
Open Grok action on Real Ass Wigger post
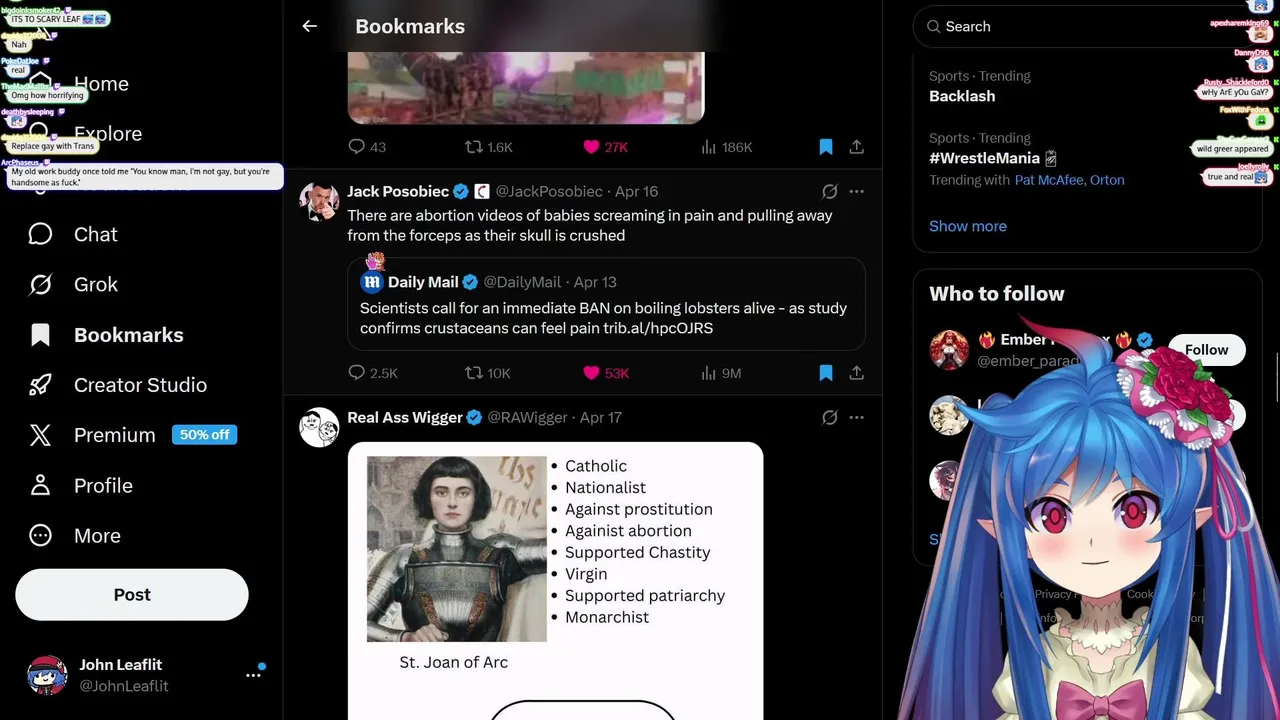(x=829, y=417)
